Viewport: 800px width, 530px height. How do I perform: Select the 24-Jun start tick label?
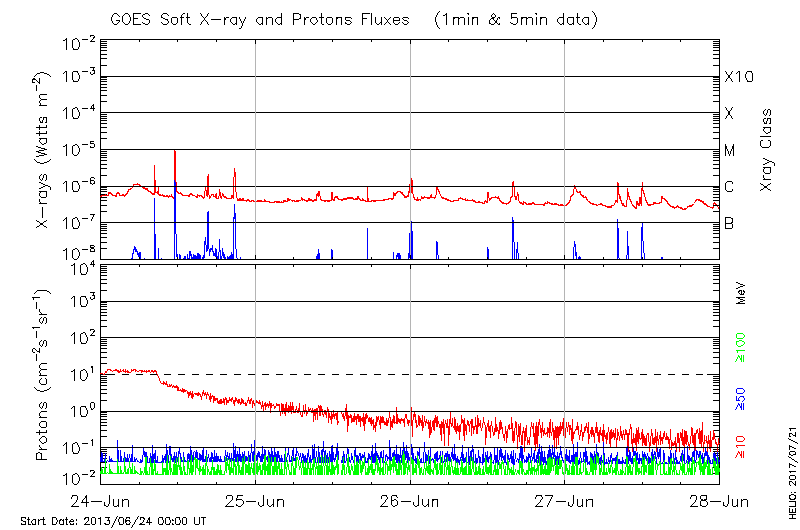pyautogui.click(x=100, y=500)
